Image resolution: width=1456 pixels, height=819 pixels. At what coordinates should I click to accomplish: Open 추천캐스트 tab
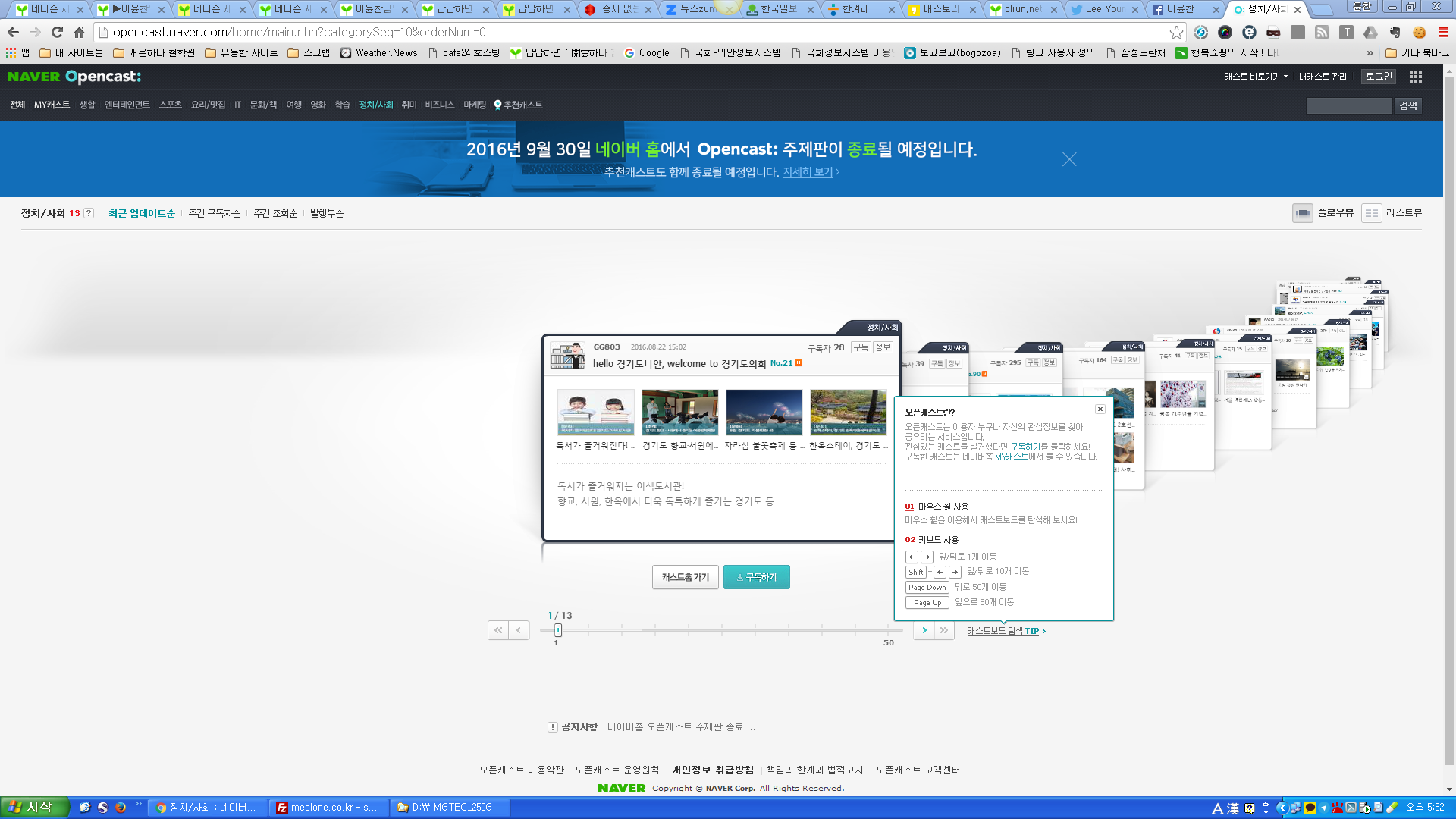pyautogui.click(x=518, y=105)
